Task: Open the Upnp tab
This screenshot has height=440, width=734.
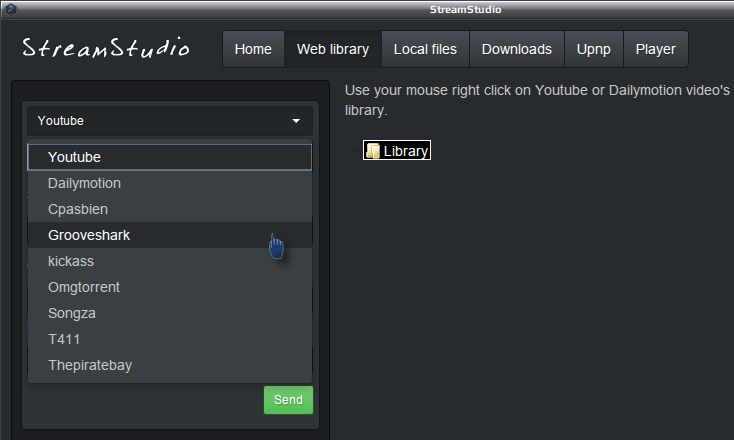Action: [594, 49]
